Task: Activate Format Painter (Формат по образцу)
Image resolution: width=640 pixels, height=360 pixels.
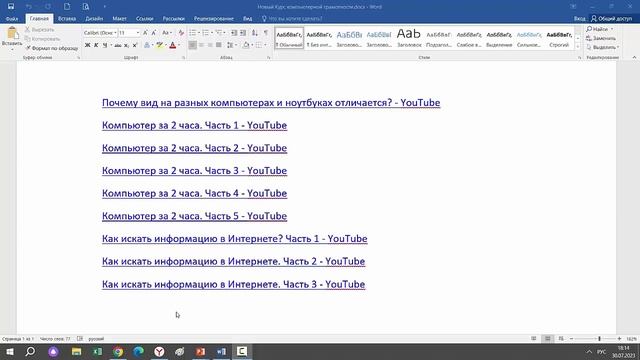Action: [x=51, y=48]
